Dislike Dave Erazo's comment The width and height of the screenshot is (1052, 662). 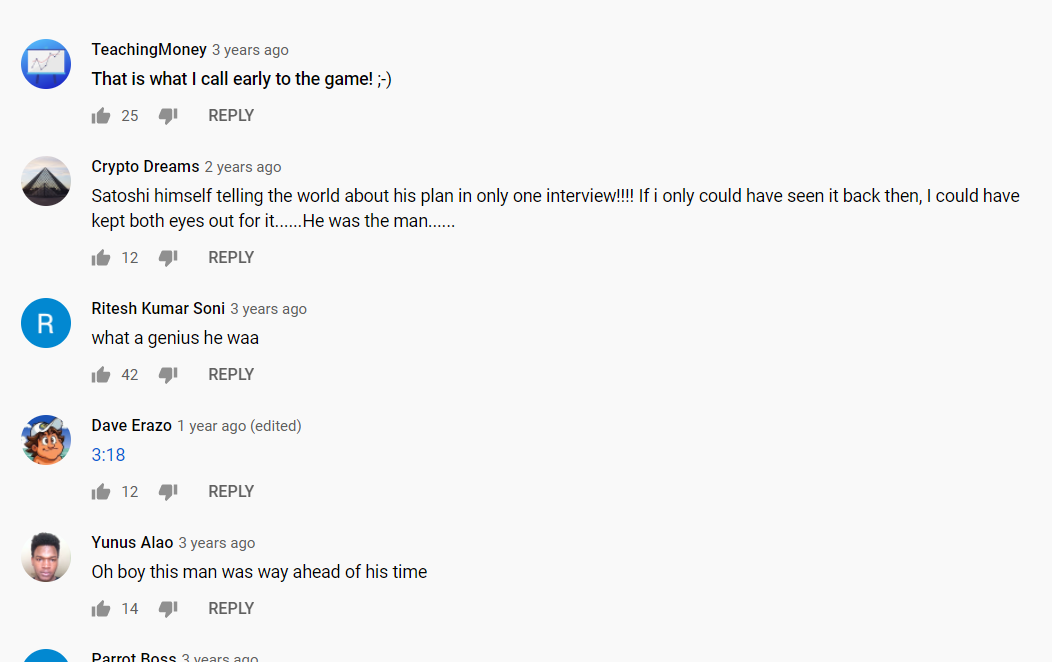pos(168,492)
